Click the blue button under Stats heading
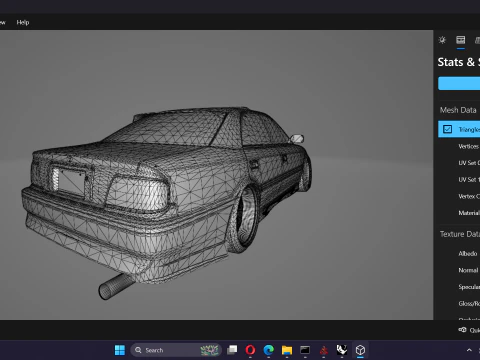Screen dimensions: 480x360 (459, 83)
